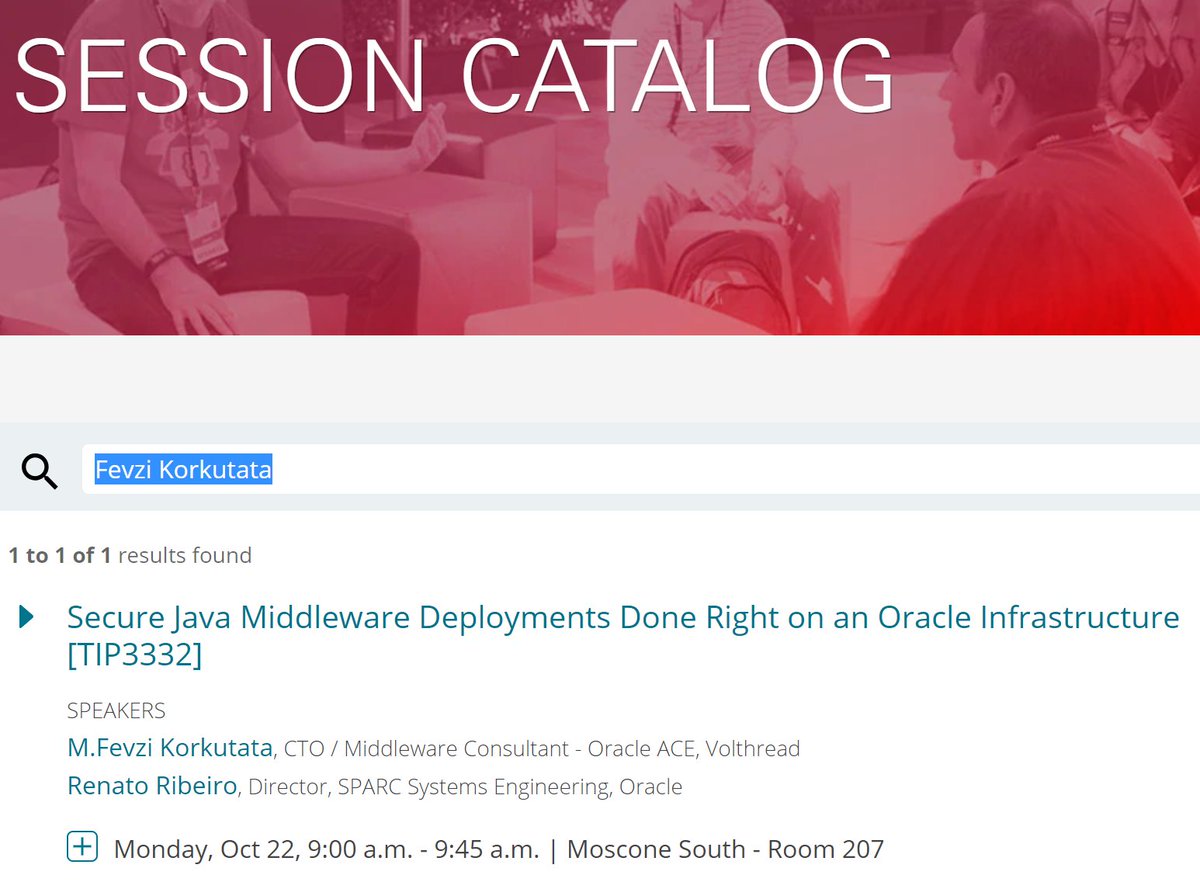This screenshot has width=1200, height=889.
Task: Open M.Fevzi Korkutata speaker profile
Action: click(x=170, y=747)
